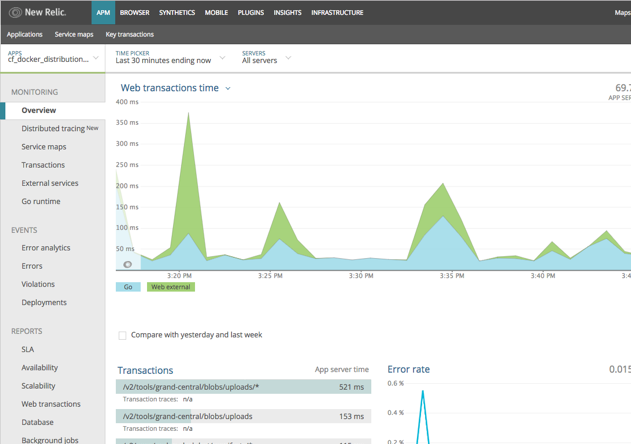631x444 pixels.
Task: Click the deployment marker circle on chart
Action: (128, 264)
